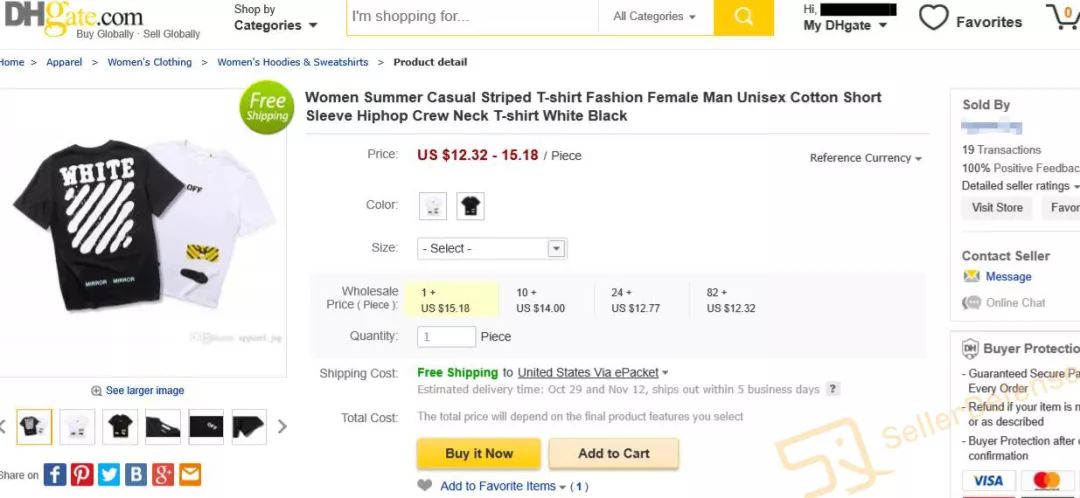The image size is (1080, 498).
Task: Click the Quantity input field
Action: (x=446, y=337)
